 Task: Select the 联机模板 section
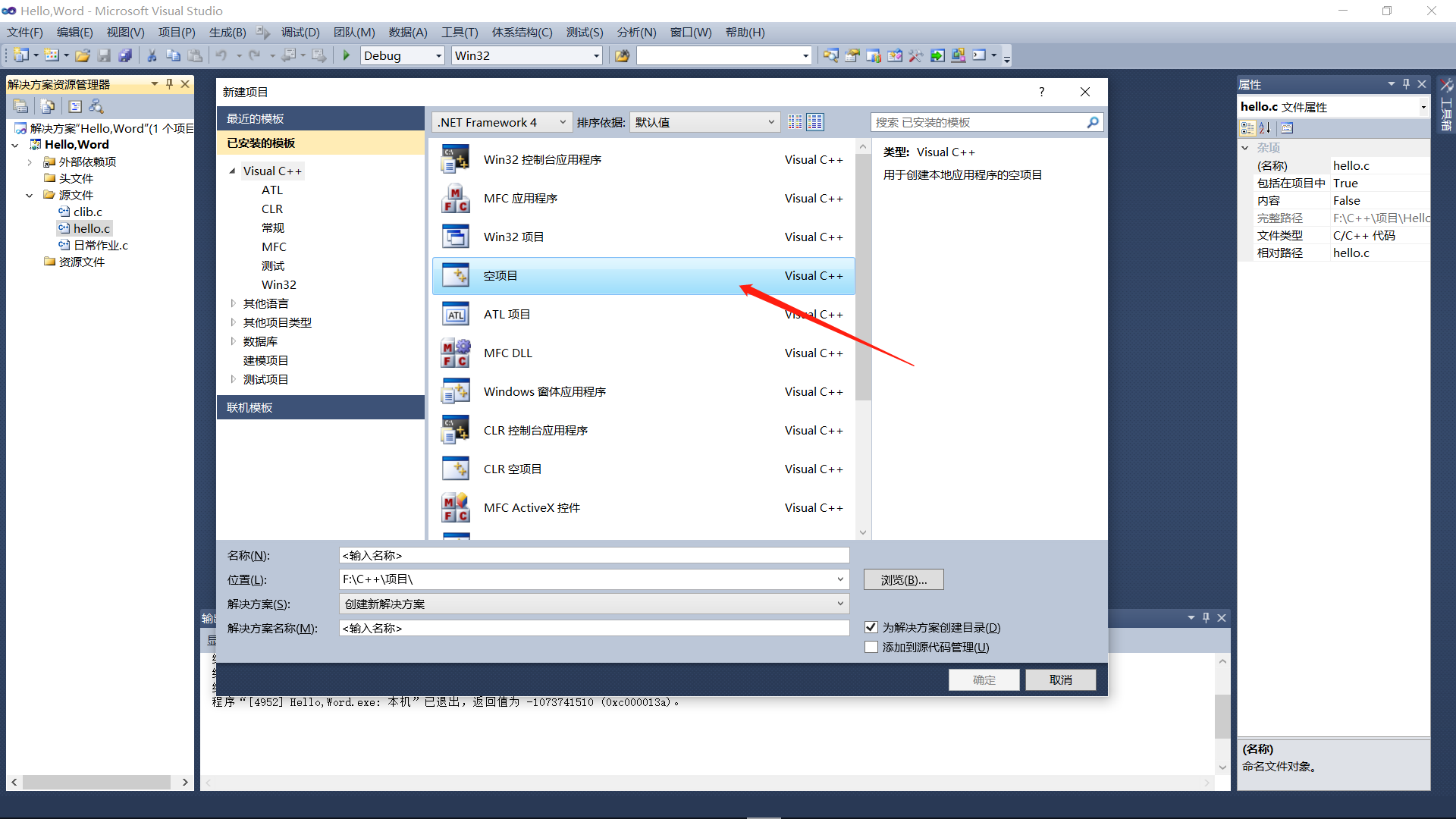(x=321, y=407)
